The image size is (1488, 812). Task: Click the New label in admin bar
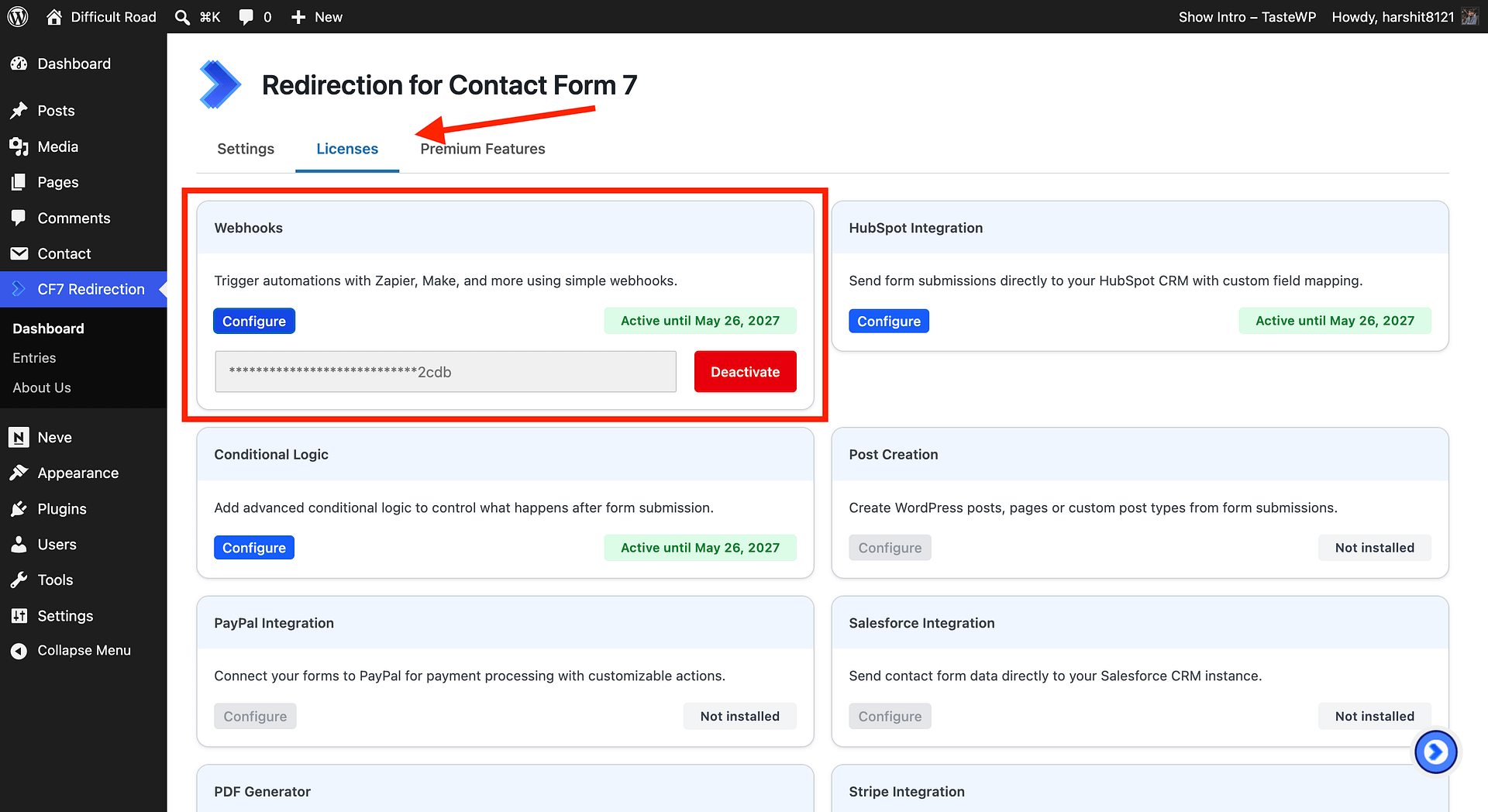(x=329, y=17)
